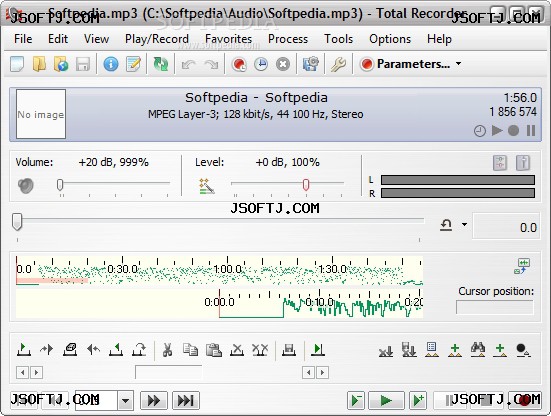
Task: Open the Edit menu
Action: pos(58,39)
